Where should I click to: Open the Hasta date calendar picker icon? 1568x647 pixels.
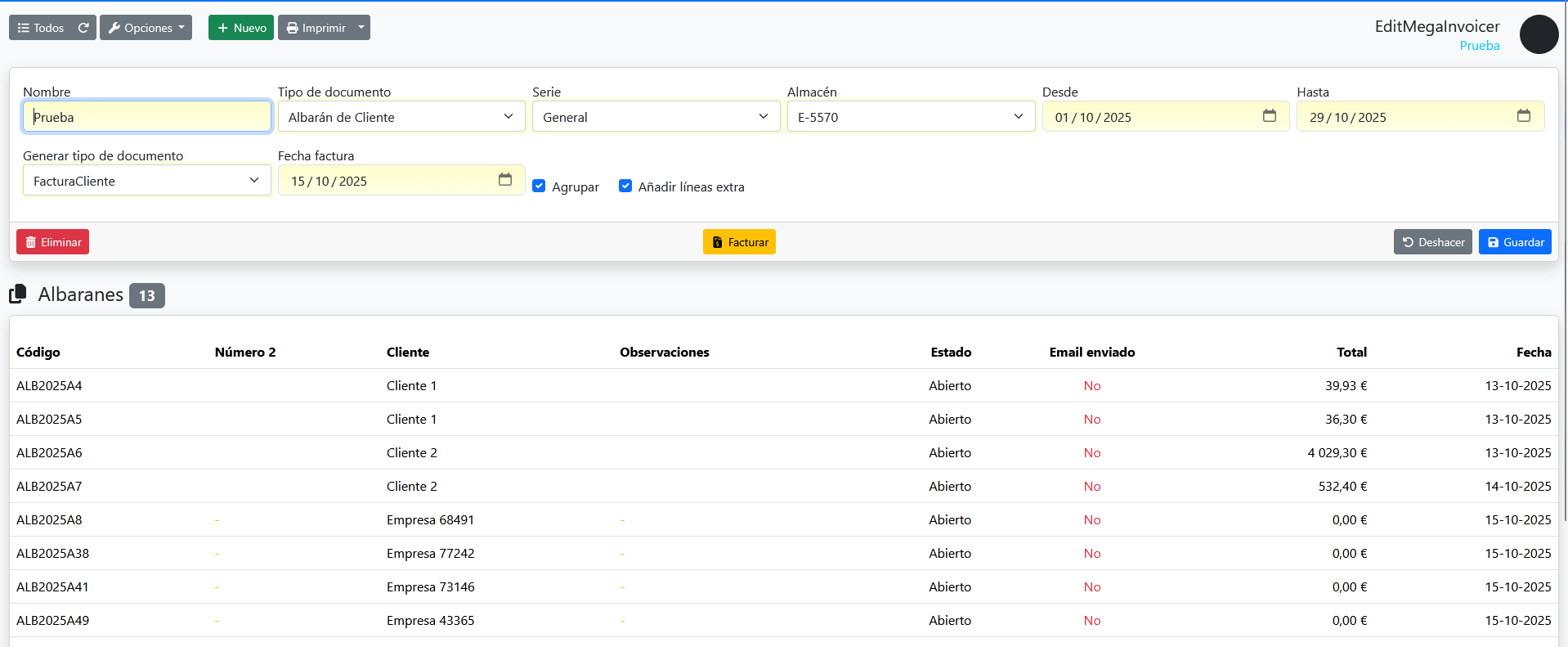pyautogui.click(x=1523, y=116)
